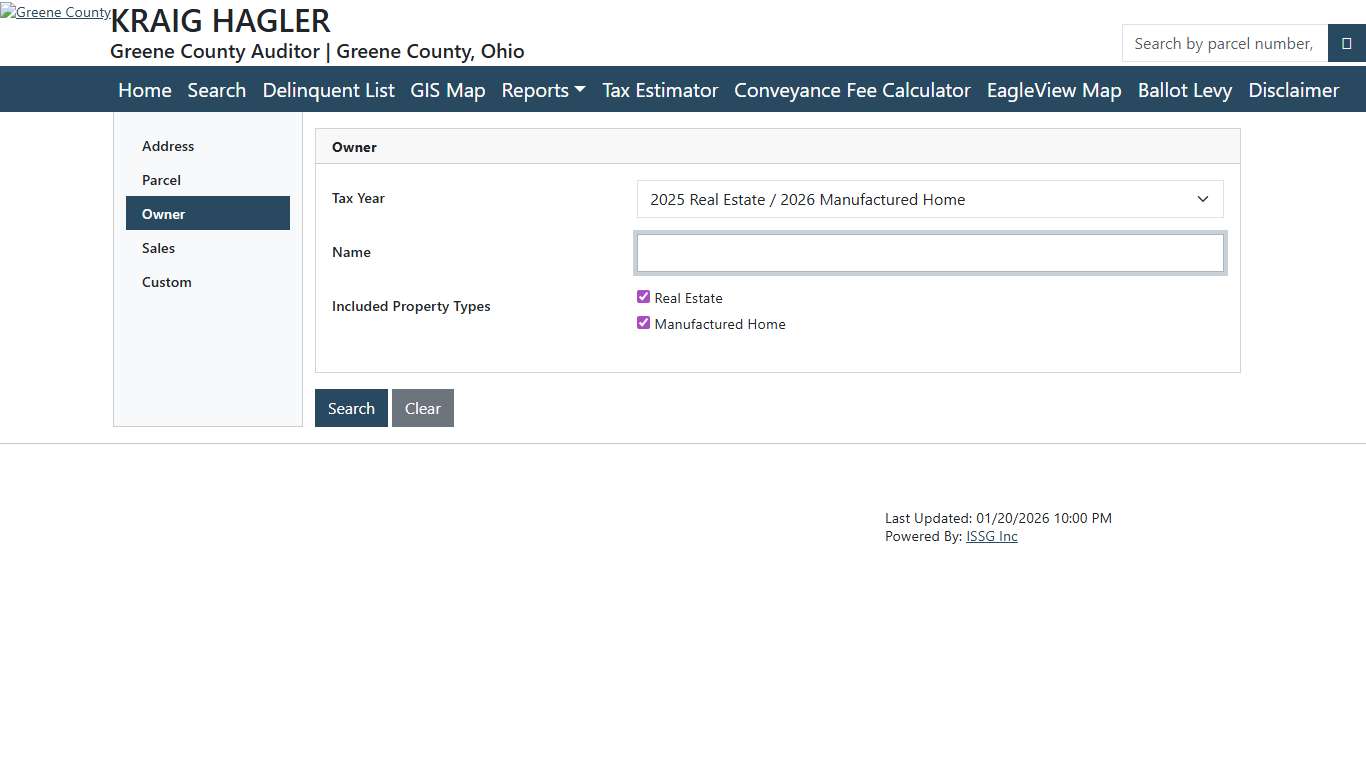Expand the Reports menu dropdown
This screenshot has height=768, width=1366.
pos(543,90)
